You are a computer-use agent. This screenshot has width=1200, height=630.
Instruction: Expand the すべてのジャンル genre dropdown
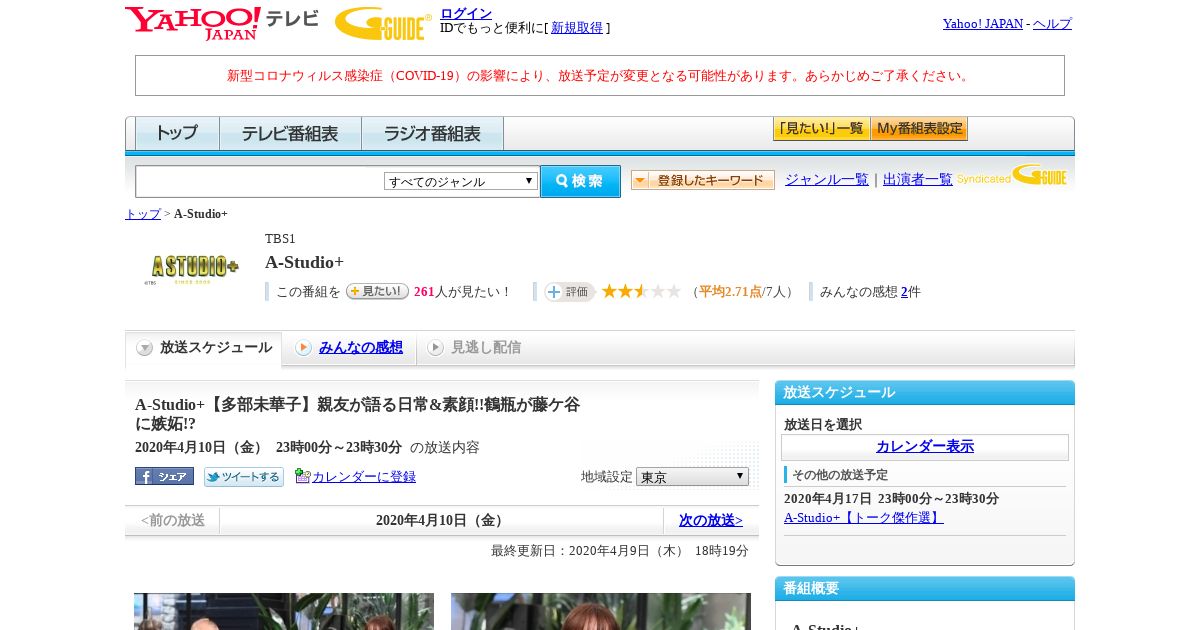pyautogui.click(x=461, y=181)
